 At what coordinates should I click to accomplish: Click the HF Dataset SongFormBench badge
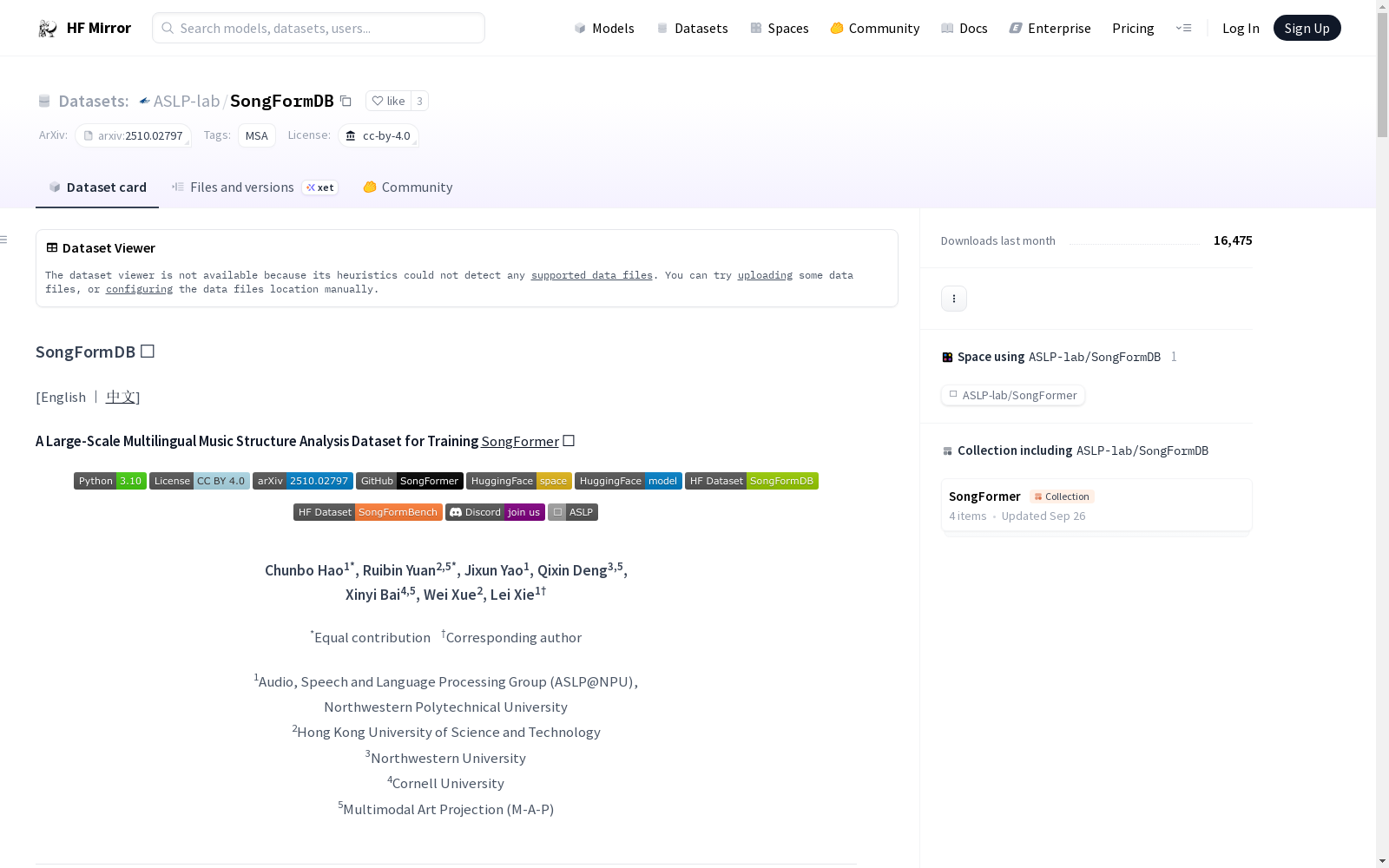click(x=368, y=512)
